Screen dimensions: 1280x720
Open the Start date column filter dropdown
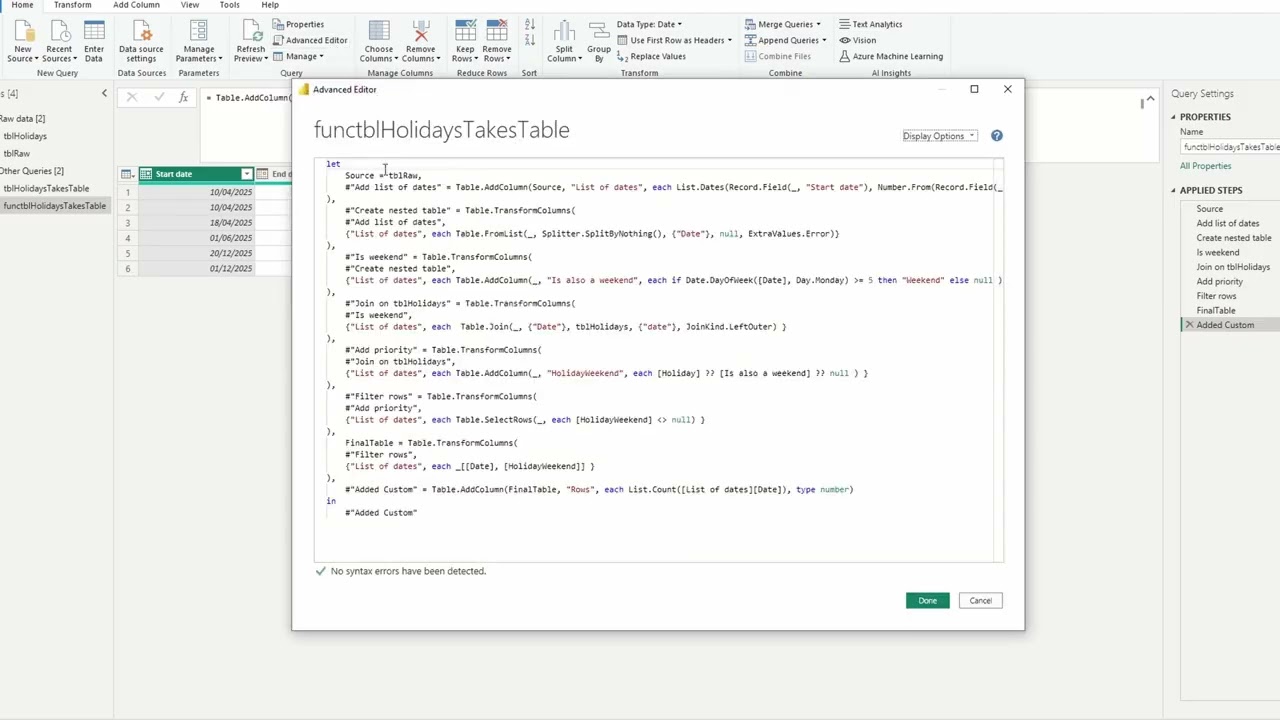coord(246,174)
